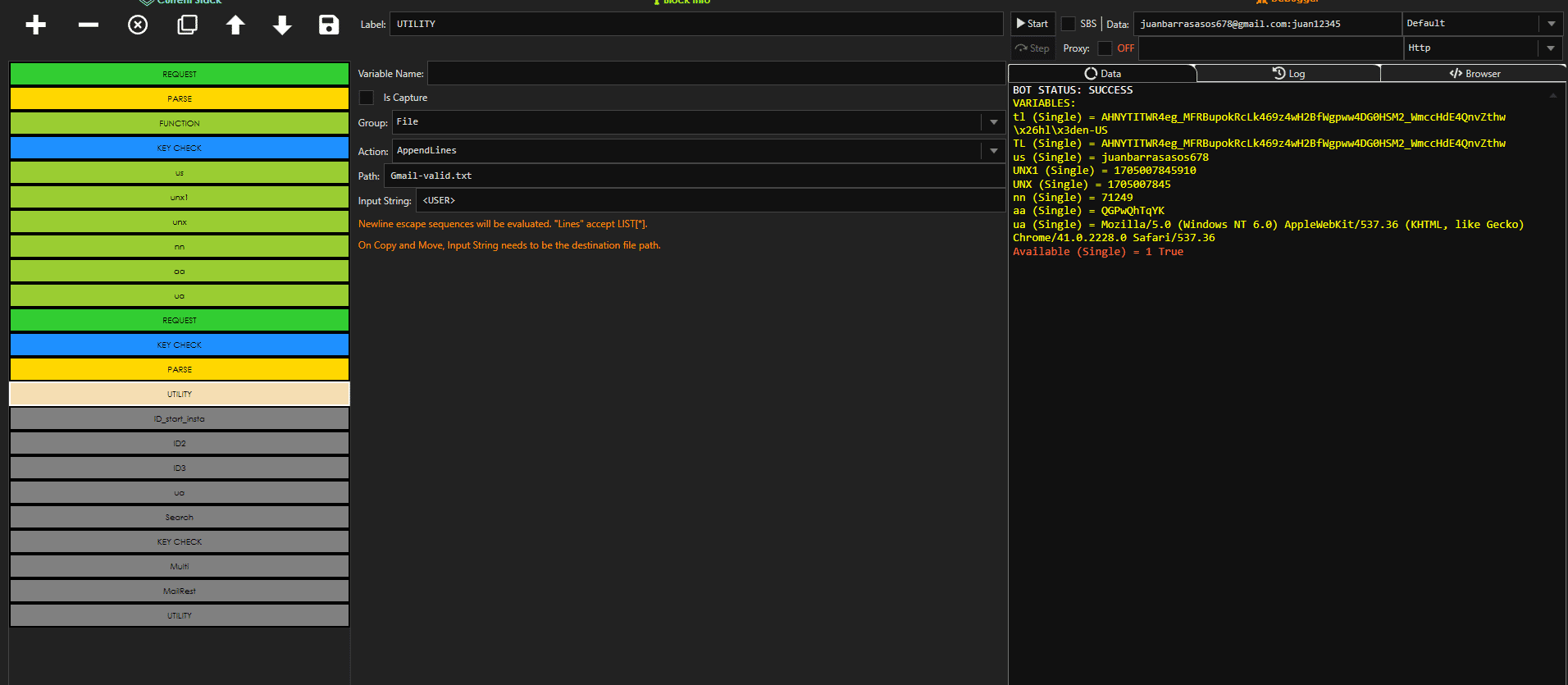
Task: Click the floppy disk save icon
Action: tap(329, 25)
